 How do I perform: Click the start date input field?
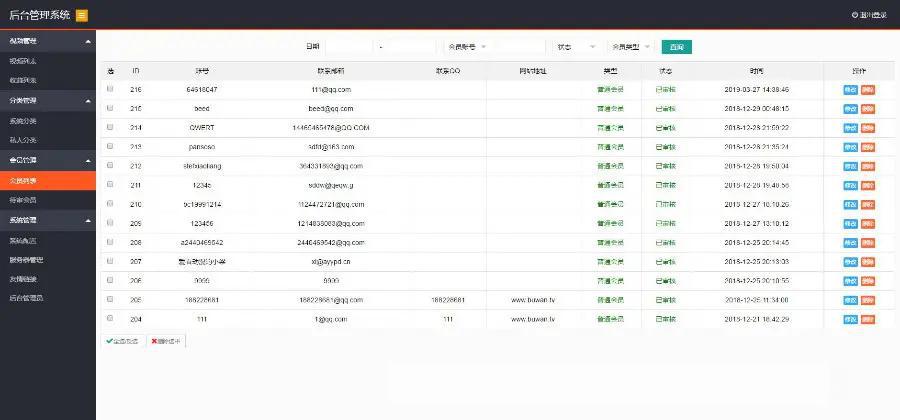(x=349, y=47)
